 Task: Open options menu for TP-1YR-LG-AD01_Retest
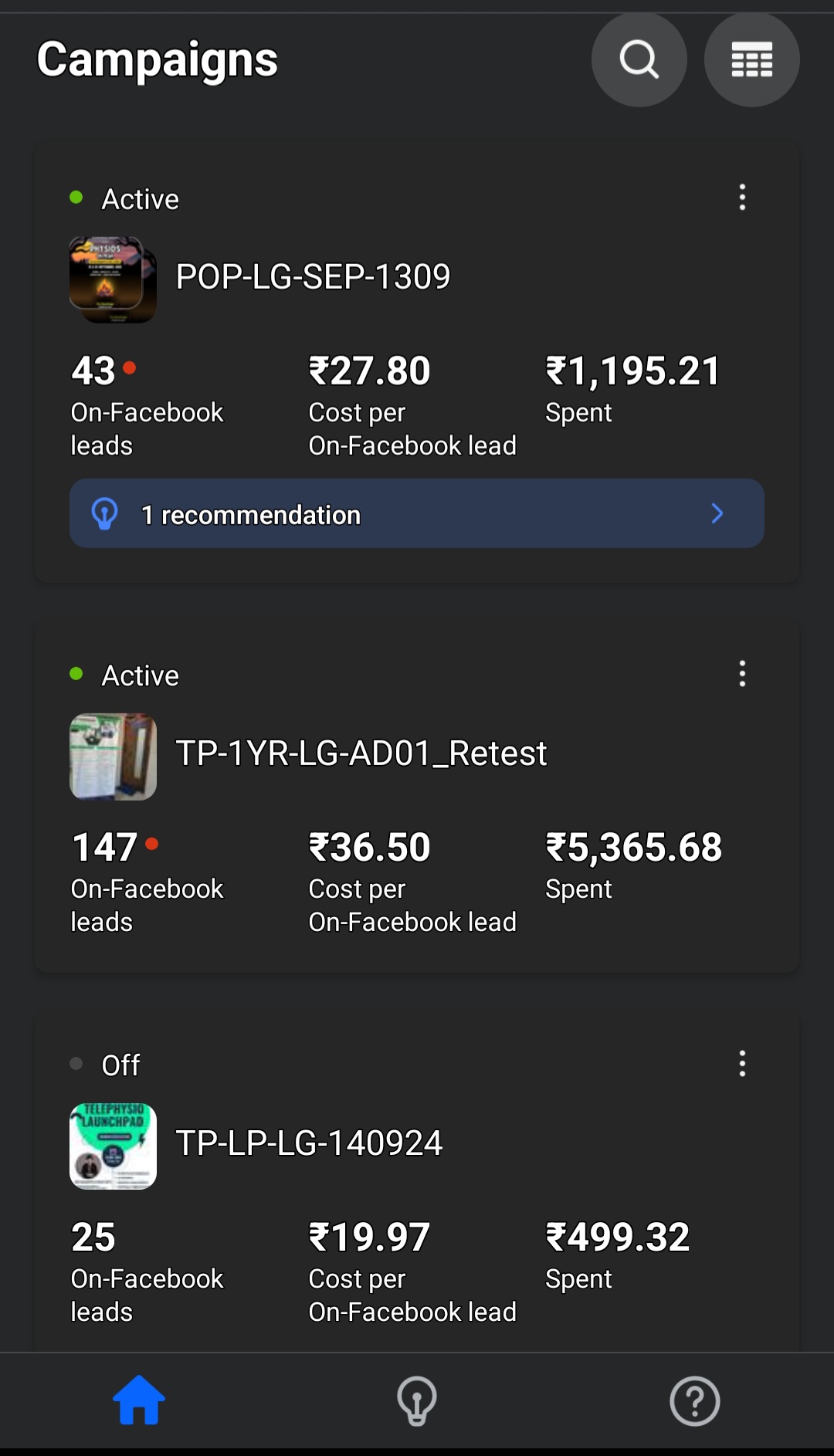click(x=742, y=674)
